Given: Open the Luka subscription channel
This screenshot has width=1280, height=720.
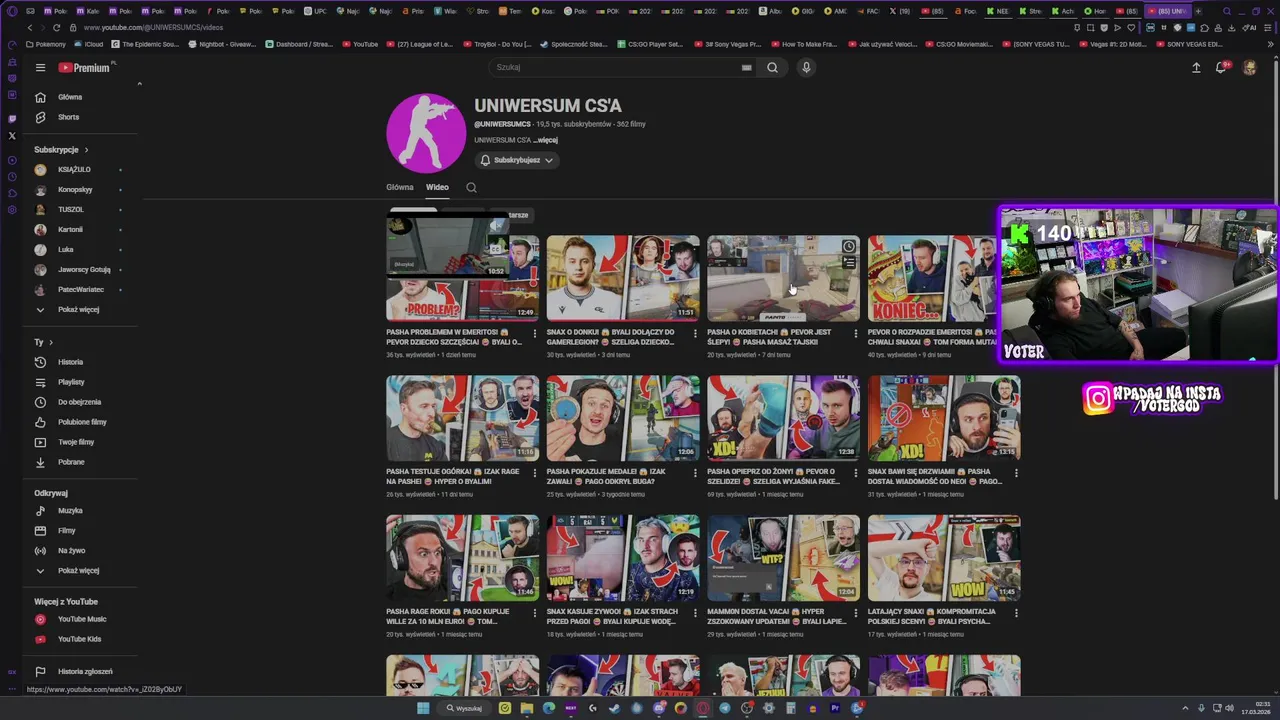Looking at the screenshot, I should (x=66, y=250).
